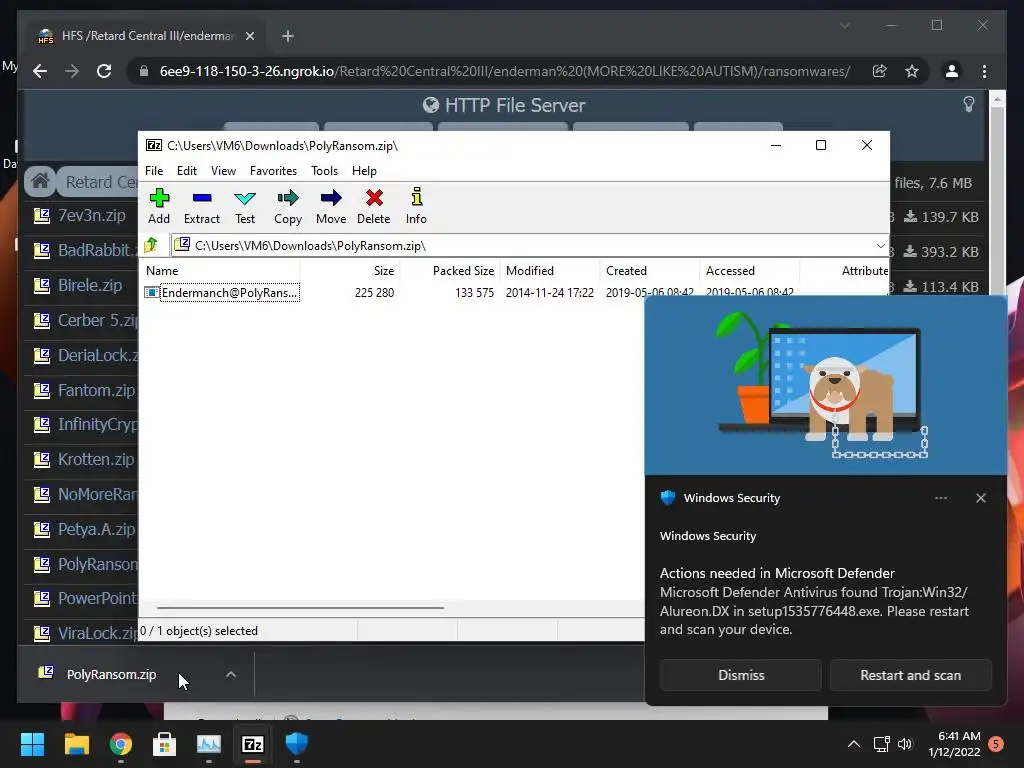The height and width of the screenshot is (768, 1024).
Task: Click the HFS home icon
Action: pyautogui.click(x=40, y=181)
